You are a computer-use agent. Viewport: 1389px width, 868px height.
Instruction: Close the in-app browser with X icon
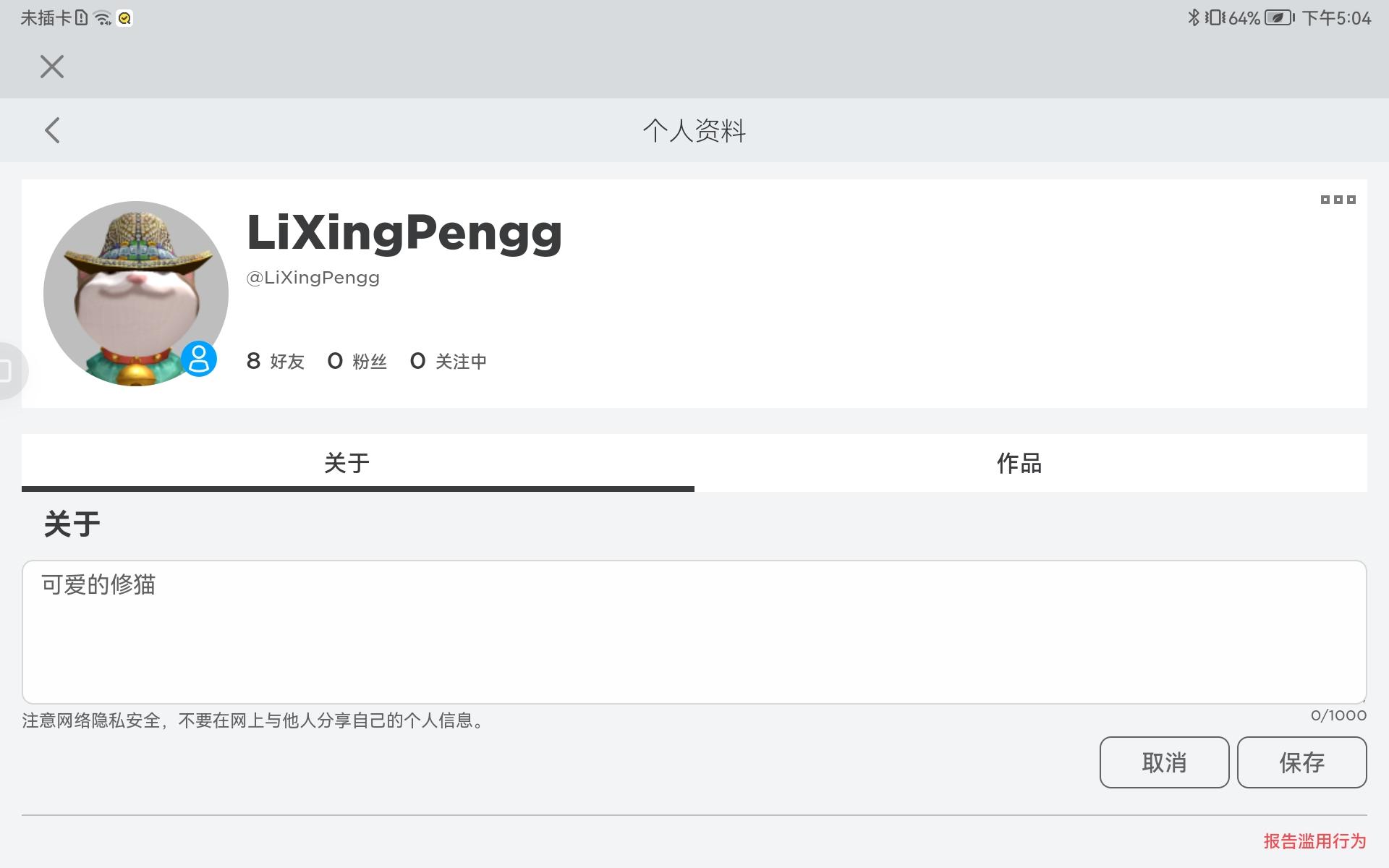point(52,67)
